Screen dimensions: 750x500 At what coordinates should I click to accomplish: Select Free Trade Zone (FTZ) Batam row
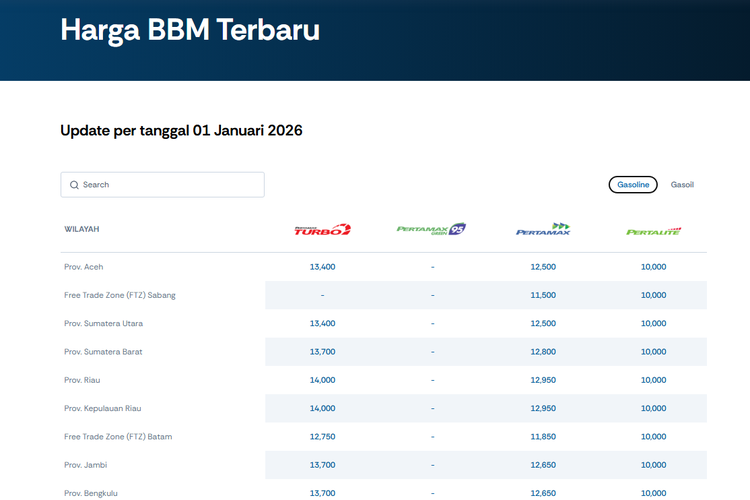[x=118, y=436]
